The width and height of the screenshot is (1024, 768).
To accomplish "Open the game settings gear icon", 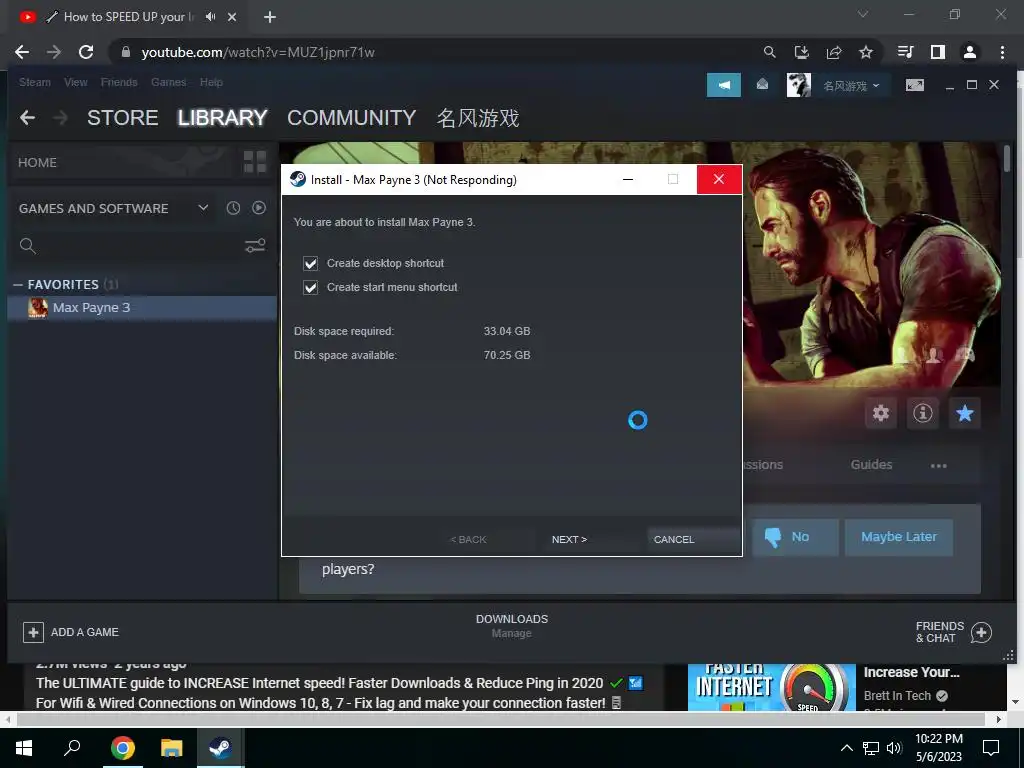I will pos(881,413).
